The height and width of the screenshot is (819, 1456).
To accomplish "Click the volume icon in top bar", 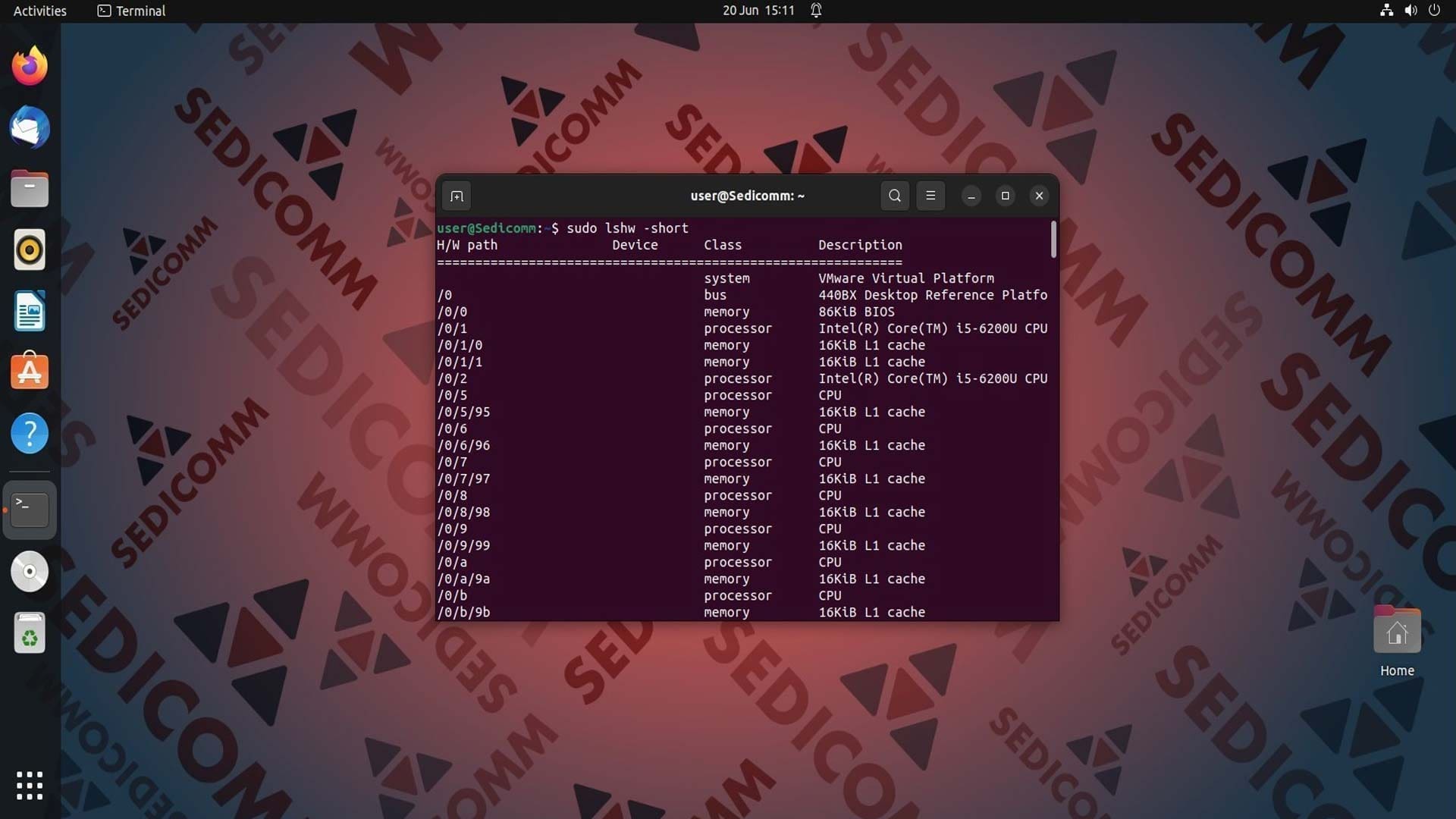I will [1410, 11].
